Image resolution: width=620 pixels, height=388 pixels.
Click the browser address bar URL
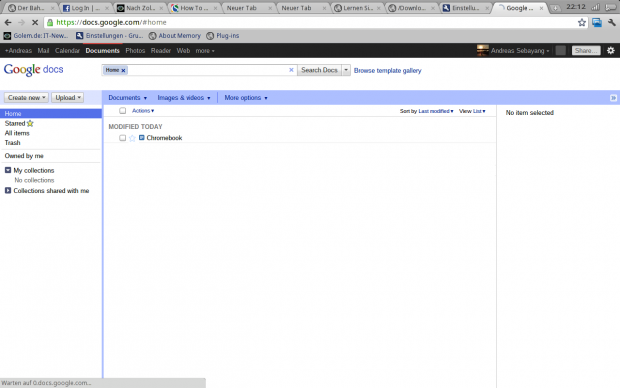(111, 23)
